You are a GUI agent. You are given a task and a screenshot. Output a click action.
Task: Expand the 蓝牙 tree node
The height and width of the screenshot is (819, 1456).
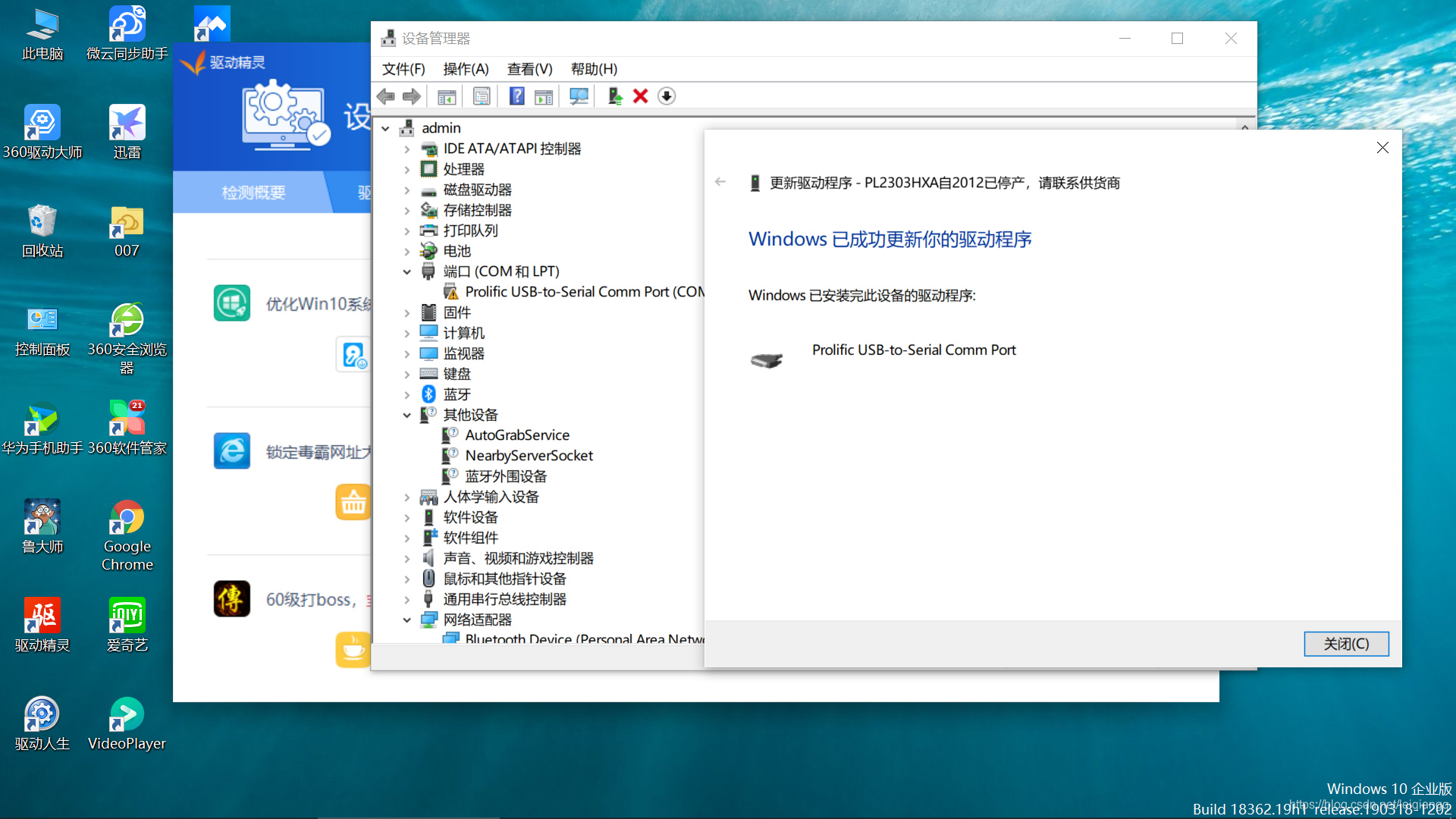pyautogui.click(x=407, y=394)
